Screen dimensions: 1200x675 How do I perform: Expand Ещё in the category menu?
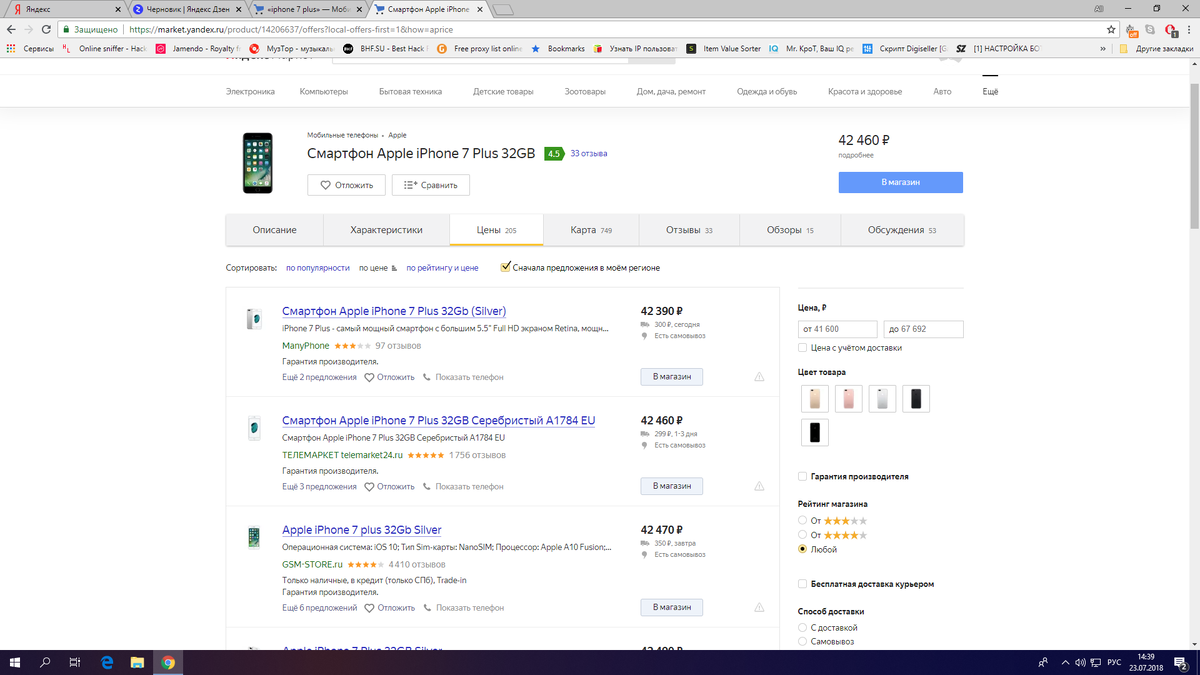[990, 91]
